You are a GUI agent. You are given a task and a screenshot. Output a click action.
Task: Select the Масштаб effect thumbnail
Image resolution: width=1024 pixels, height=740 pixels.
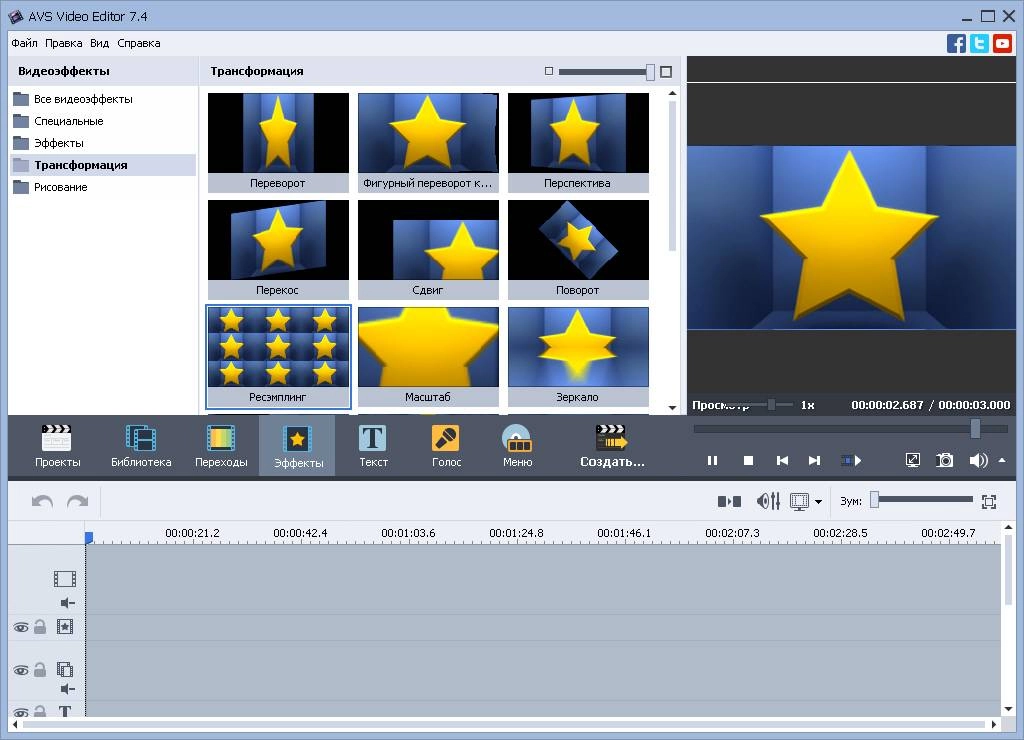click(x=428, y=356)
